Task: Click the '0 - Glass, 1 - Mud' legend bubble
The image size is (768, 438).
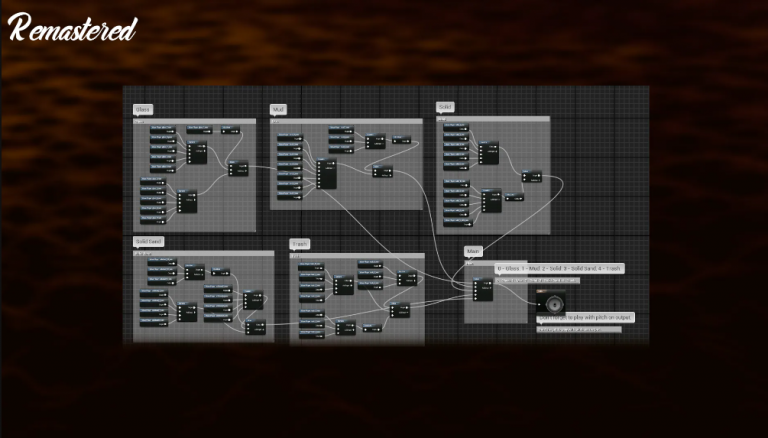Action: [x=559, y=268]
